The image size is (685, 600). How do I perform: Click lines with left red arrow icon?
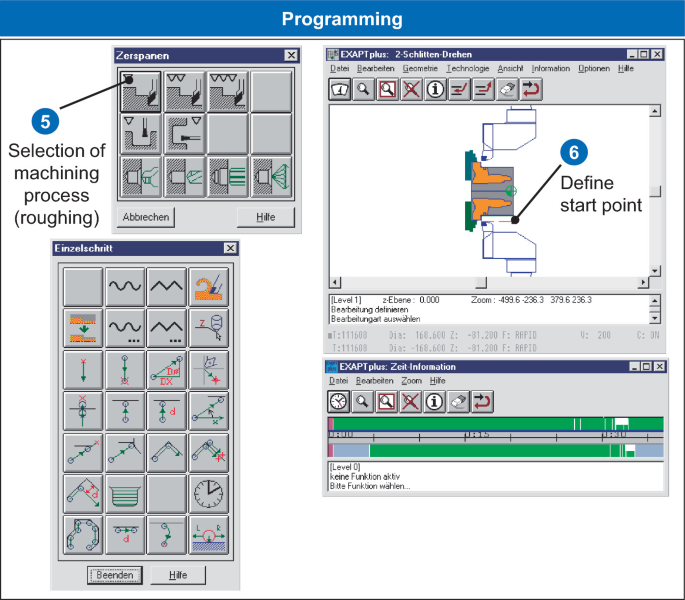point(459,90)
